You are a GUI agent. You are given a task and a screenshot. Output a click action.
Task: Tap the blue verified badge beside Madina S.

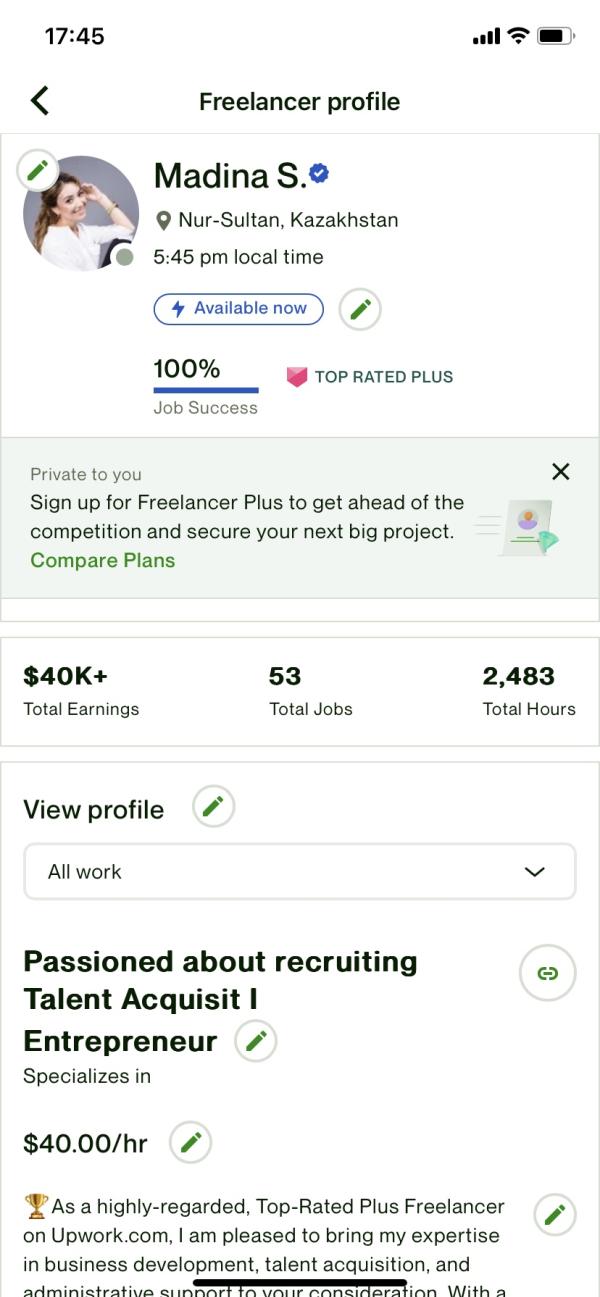(x=319, y=174)
